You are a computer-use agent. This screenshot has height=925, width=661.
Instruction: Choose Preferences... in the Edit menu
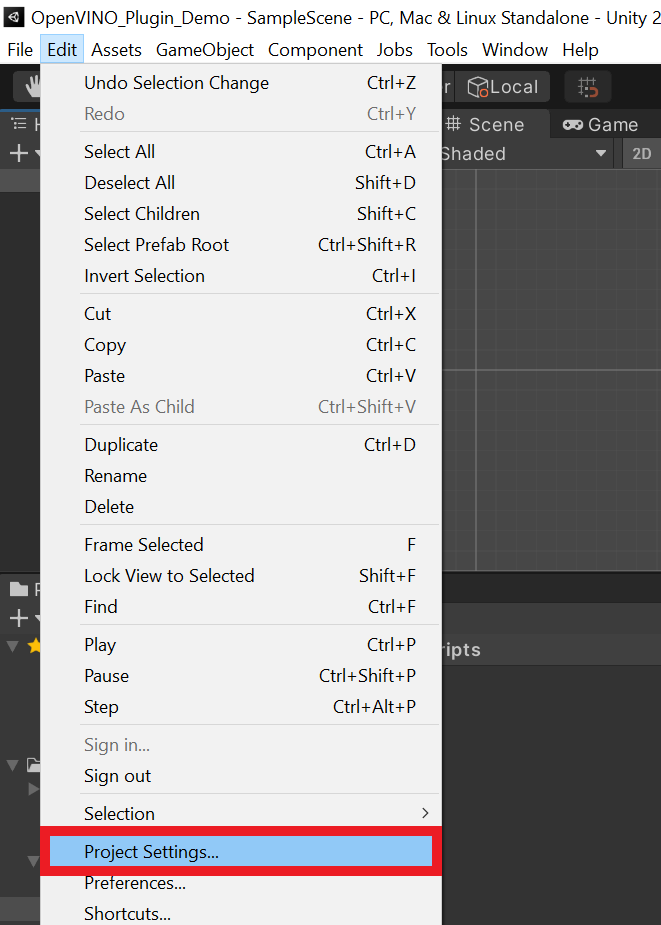coord(135,883)
